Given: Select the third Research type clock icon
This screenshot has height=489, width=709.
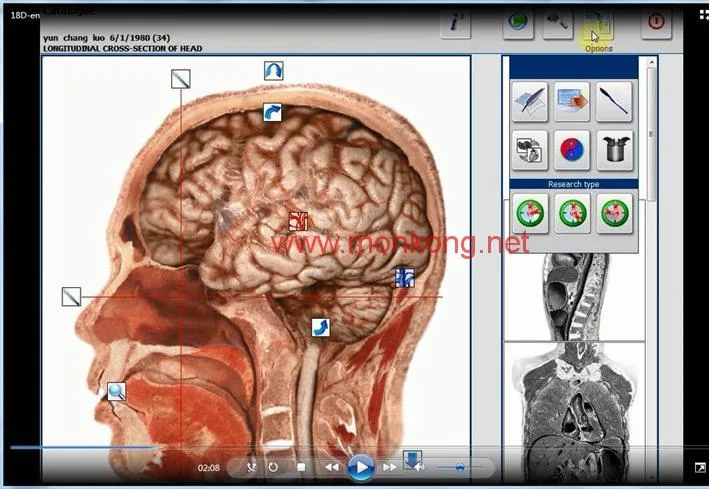Looking at the screenshot, I should pyautogui.click(x=614, y=213).
